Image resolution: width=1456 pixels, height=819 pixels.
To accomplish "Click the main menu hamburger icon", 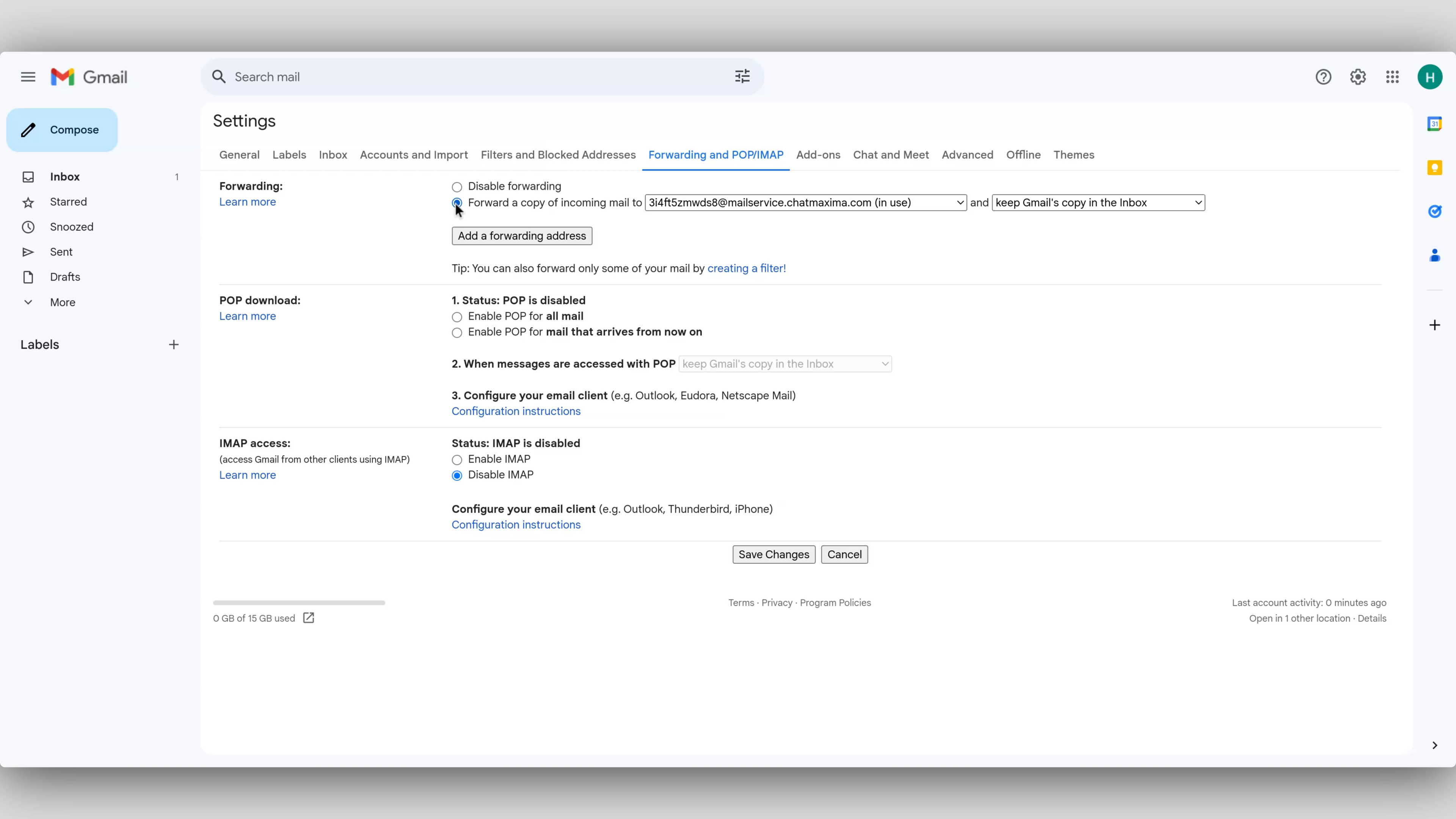I will coord(28,77).
